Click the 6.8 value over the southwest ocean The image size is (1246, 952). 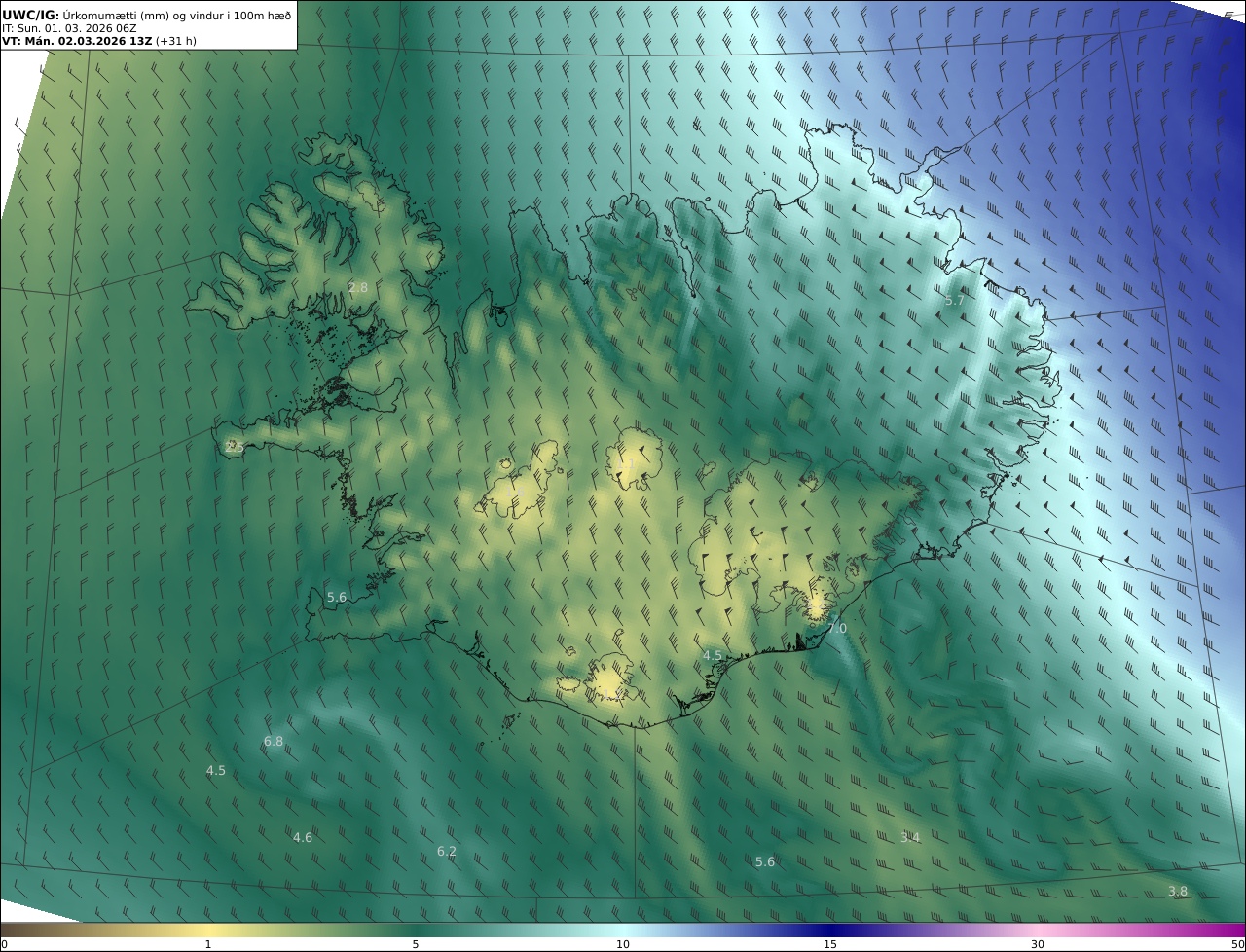274,741
